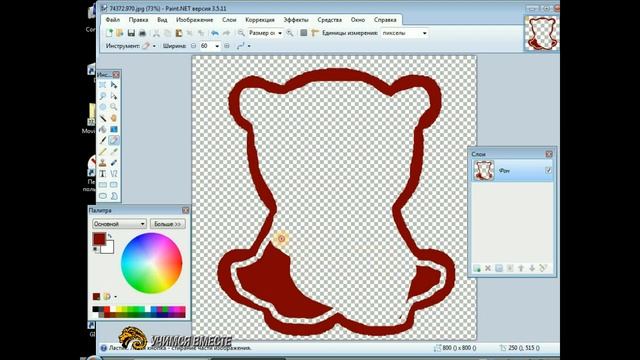Open the Ширина width dropdown arrow
The image size is (640, 360).
pos(217,46)
